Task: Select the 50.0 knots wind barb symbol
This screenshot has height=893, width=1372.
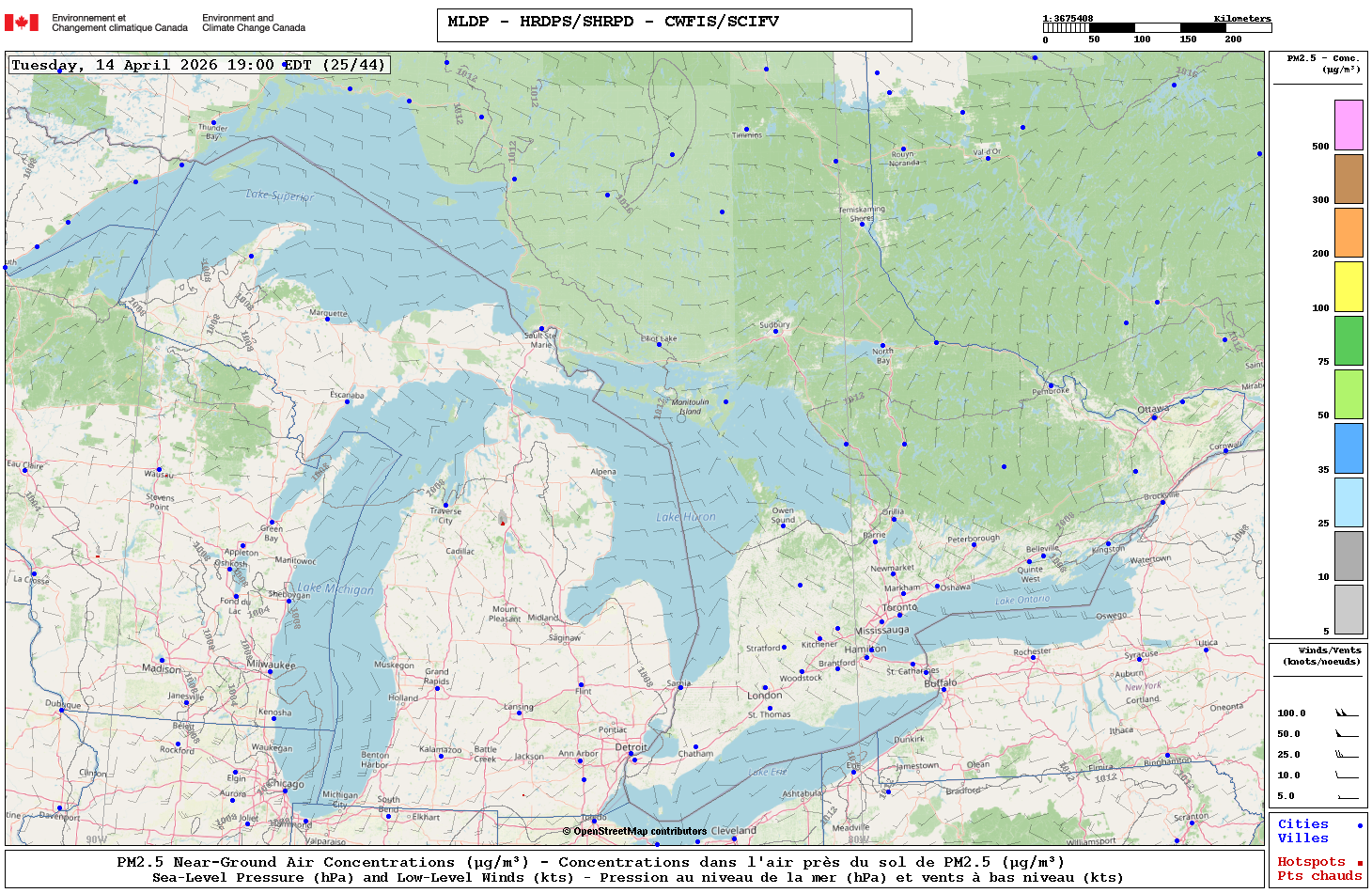Action: pyautogui.click(x=1347, y=734)
